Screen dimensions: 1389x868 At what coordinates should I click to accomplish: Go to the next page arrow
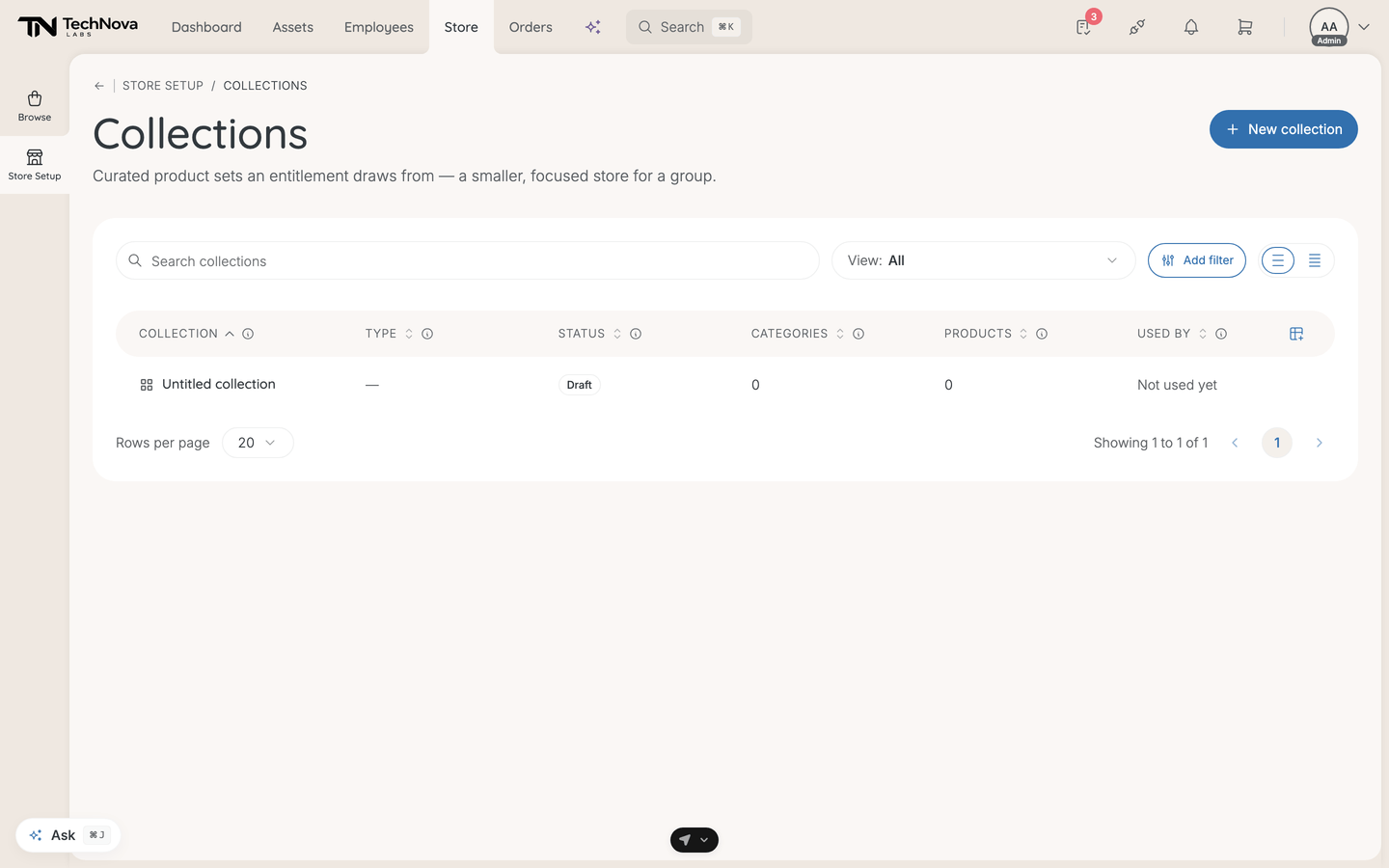(x=1320, y=443)
